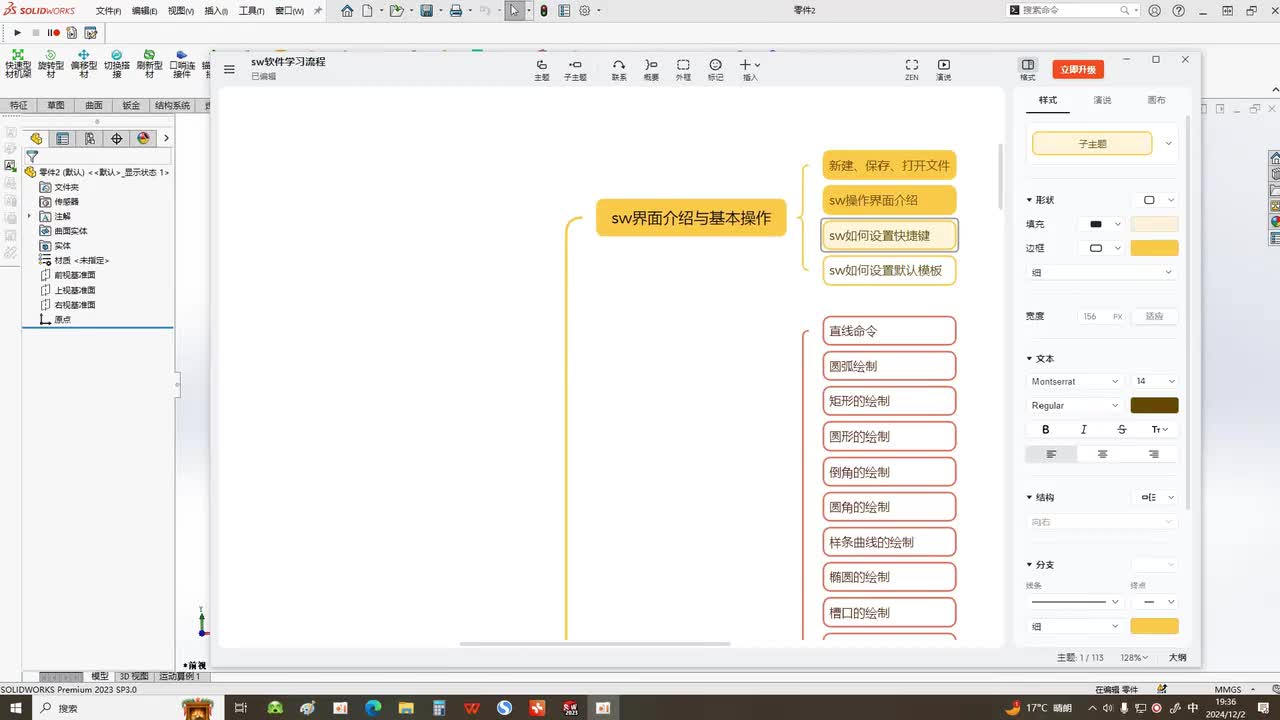Open the 标记 markers tool
The height and width of the screenshot is (720, 1280).
(x=715, y=69)
